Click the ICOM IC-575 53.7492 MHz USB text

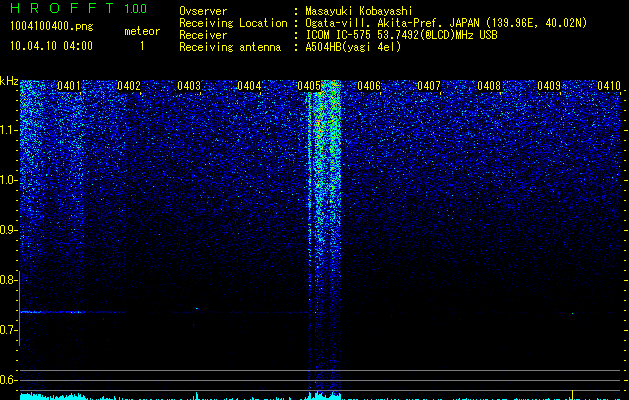pos(401,35)
